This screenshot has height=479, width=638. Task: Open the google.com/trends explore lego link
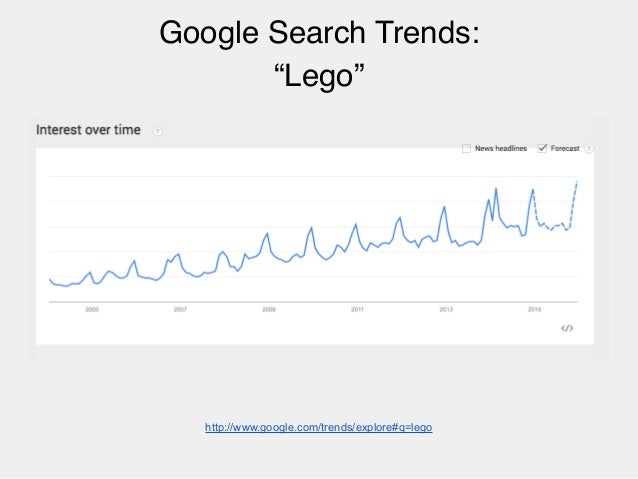[319, 427]
